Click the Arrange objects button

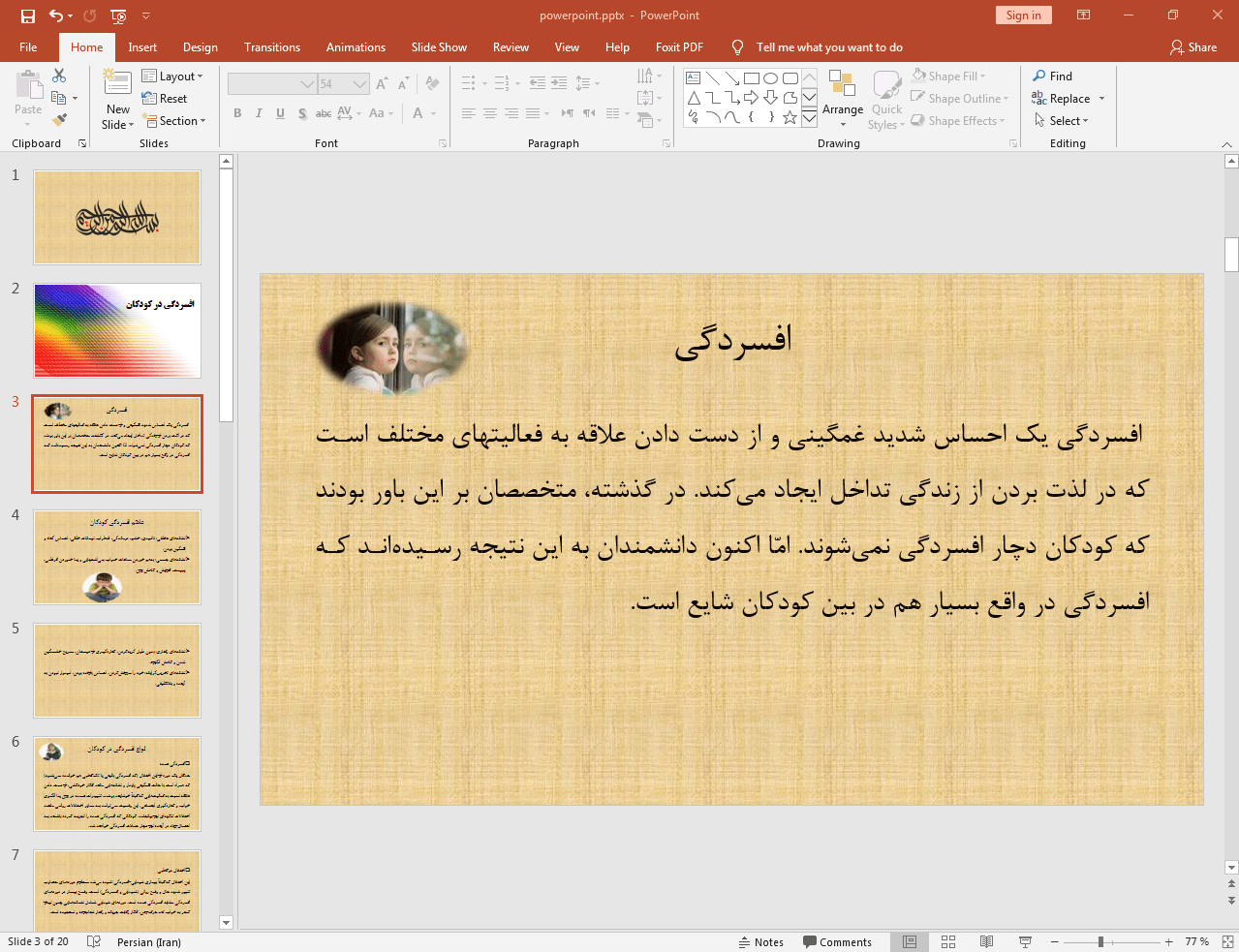pos(843,100)
